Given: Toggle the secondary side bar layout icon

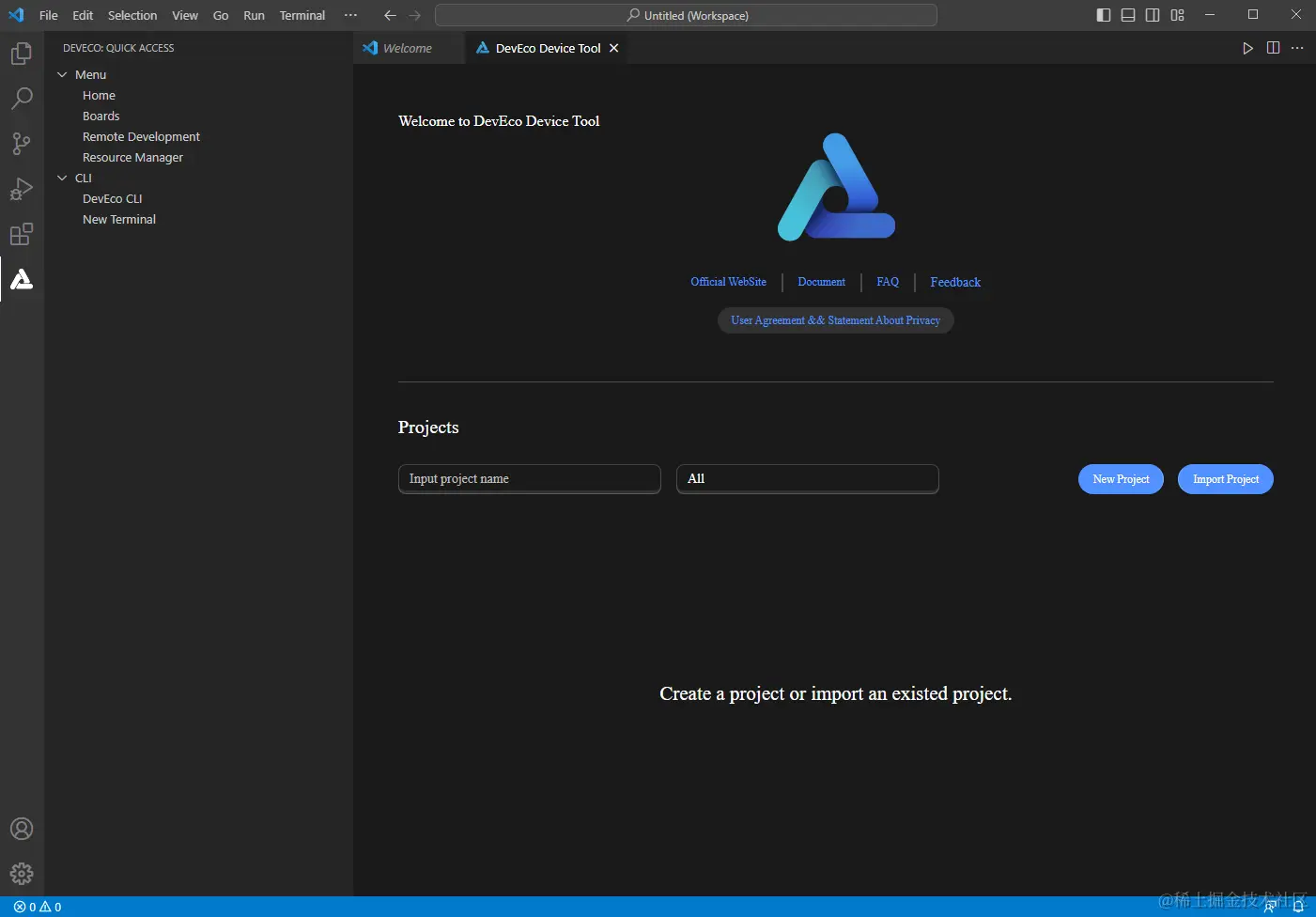Looking at the screenshot, I should click(1153, 15).
